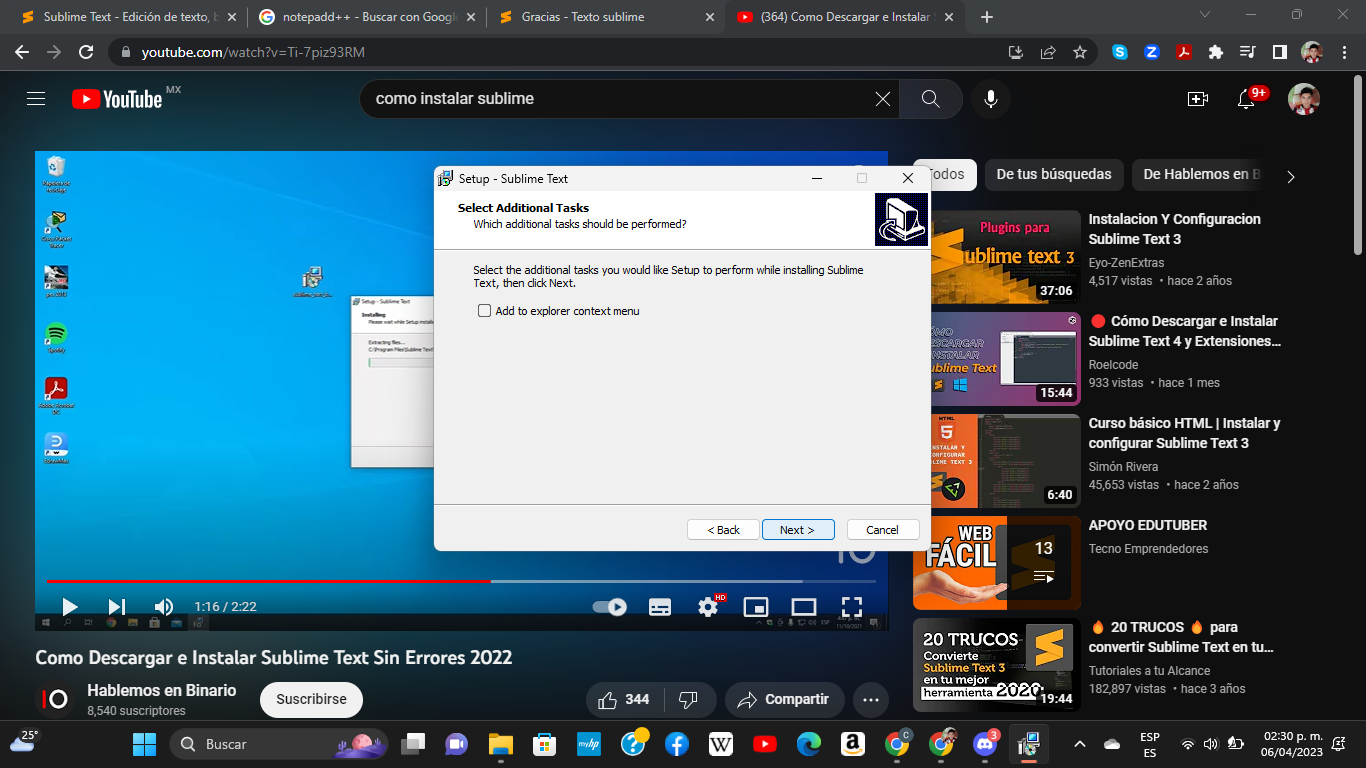
Task: Show more filter chips with arrow
Action: (1290, 176)
